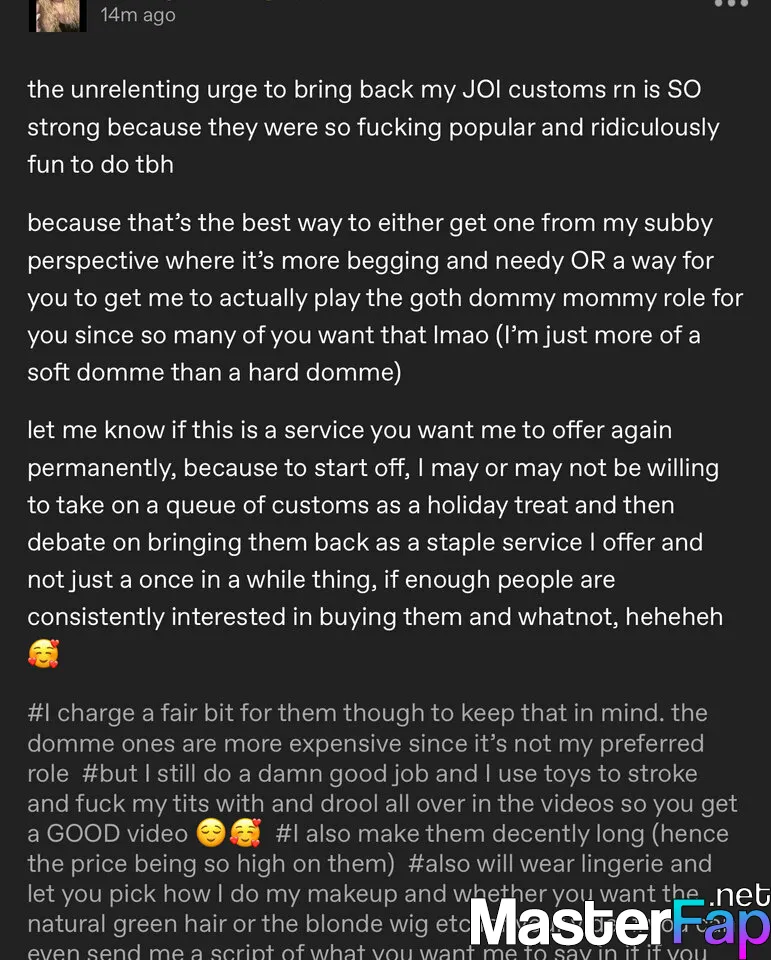Click the first paragraph starting "the unrelenting urge"
The height and width of the screenshot is (960, 771).
pos(372,127)
